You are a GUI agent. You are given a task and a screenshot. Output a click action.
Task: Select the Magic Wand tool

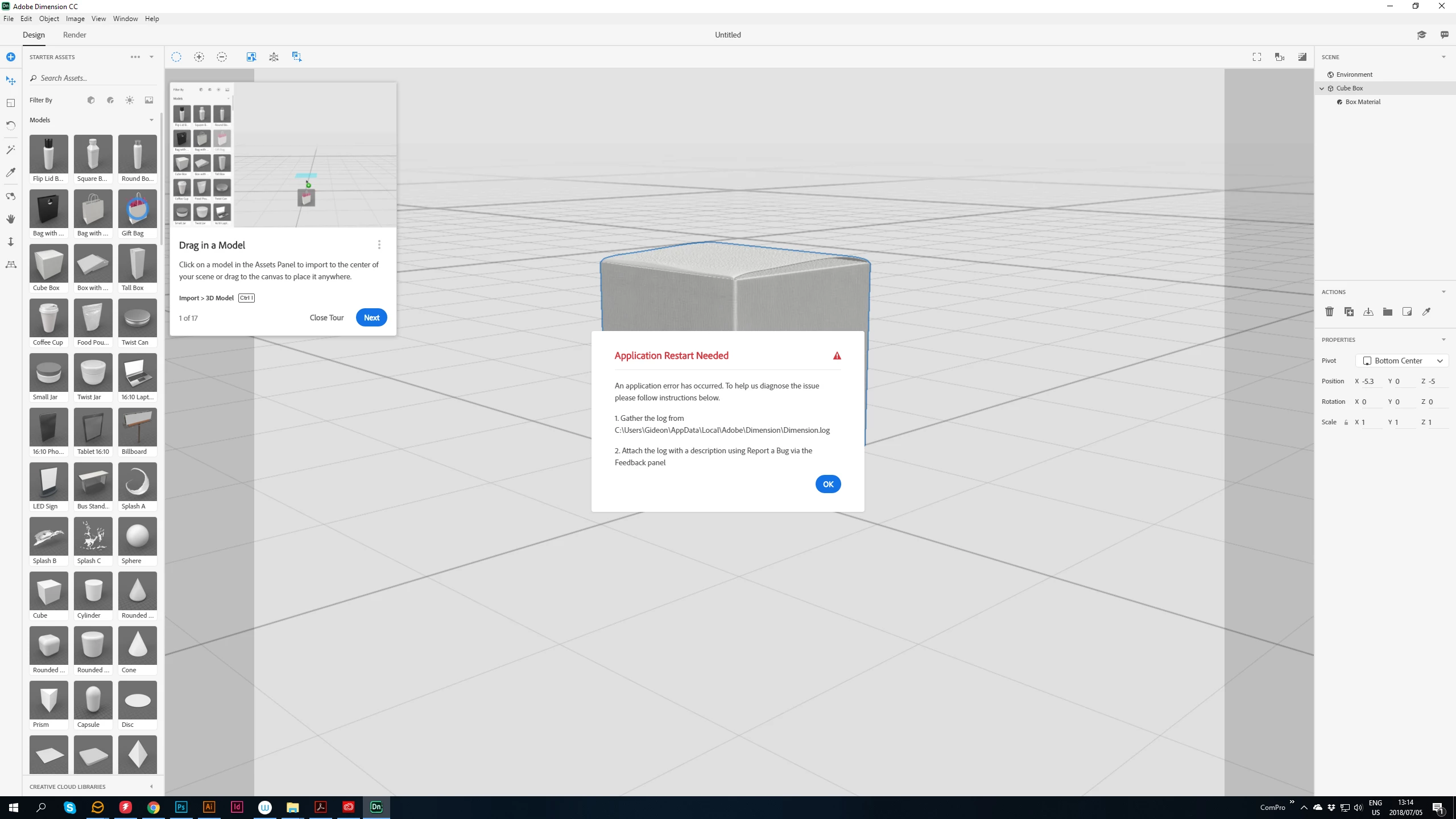(x=11, y=150)
